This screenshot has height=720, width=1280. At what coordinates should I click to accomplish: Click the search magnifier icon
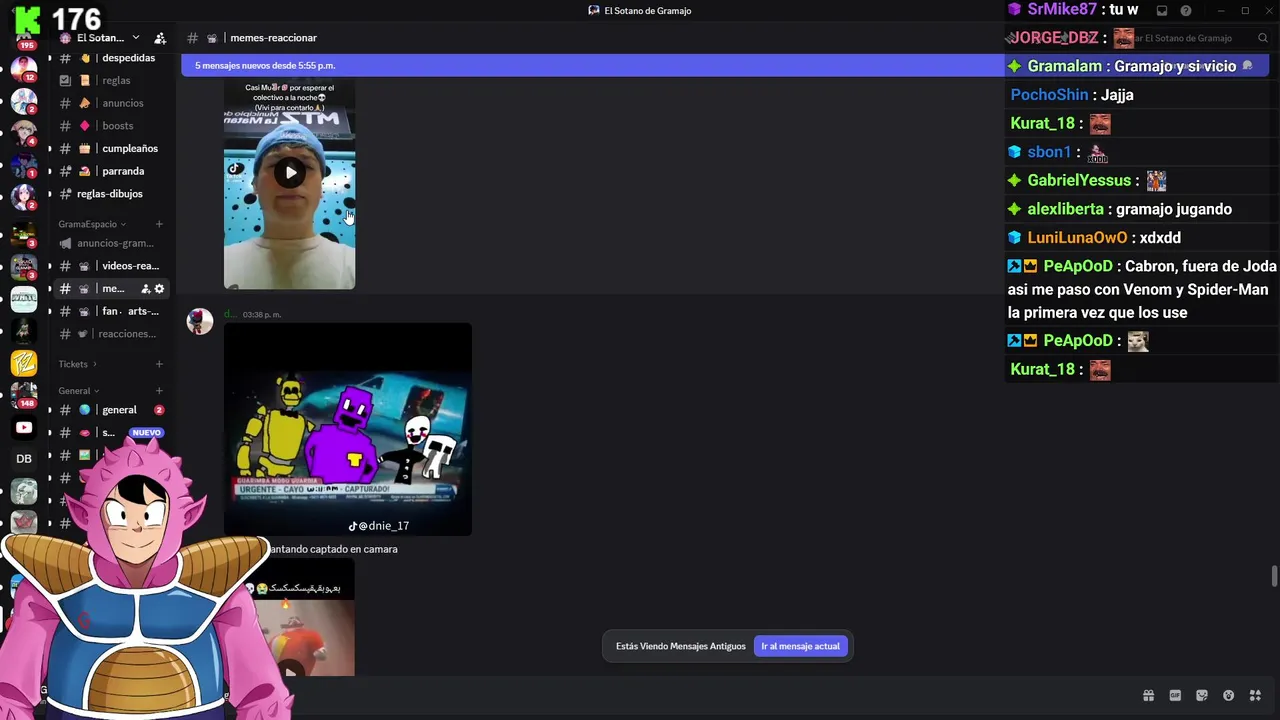pos(1264,38)
